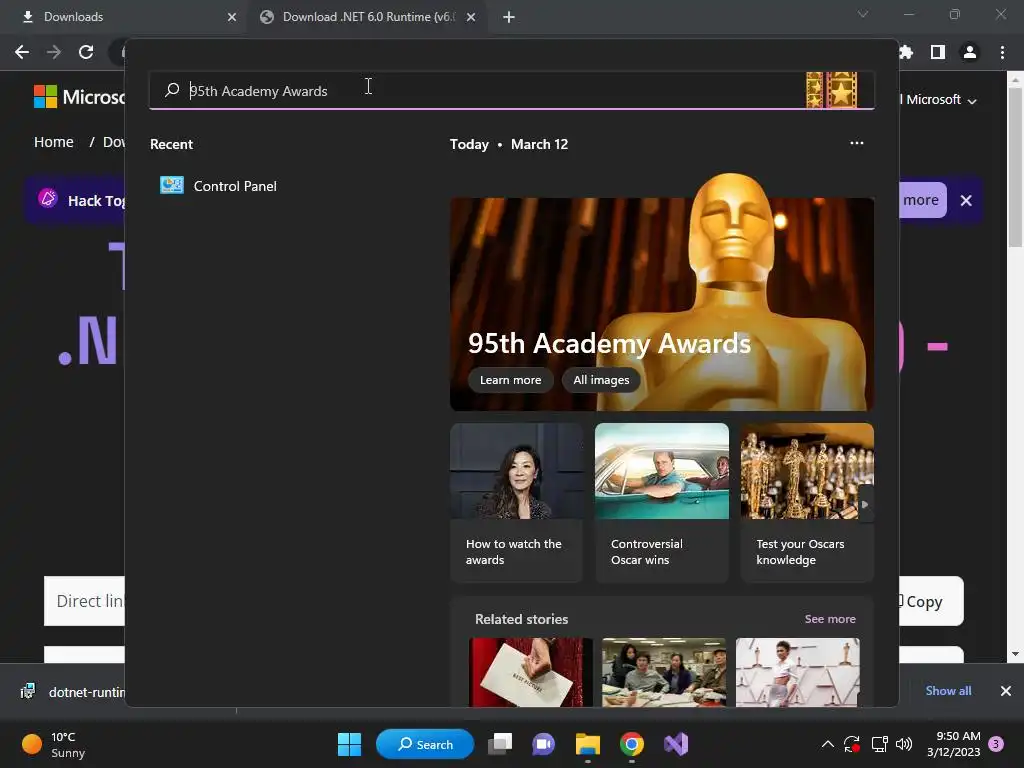Image resolution: width=1024 pixels, height=768 pixels.
Task: Open Chrome tab search chevron
Action: (863, 14)
